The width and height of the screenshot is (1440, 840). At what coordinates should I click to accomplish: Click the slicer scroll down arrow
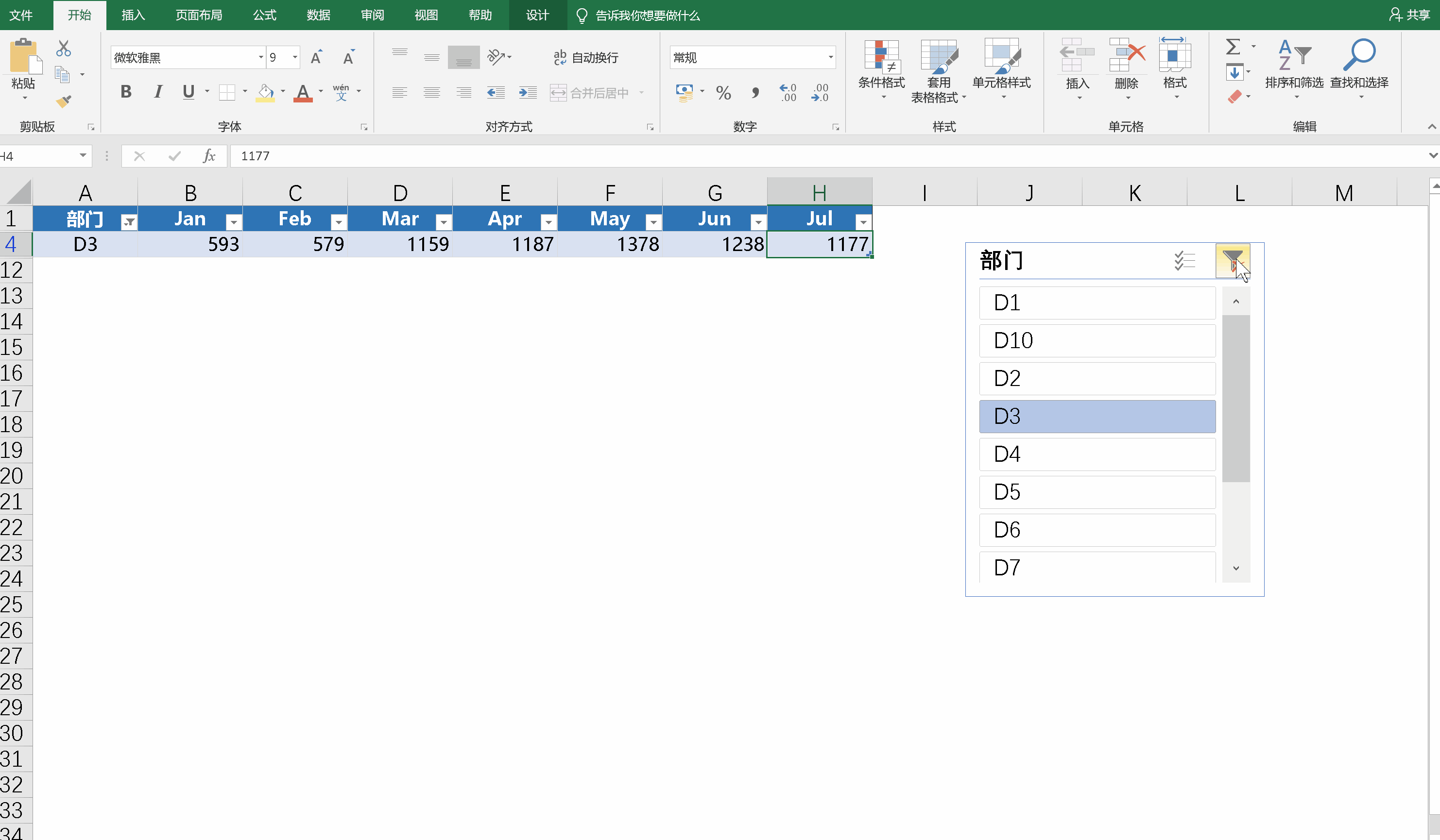point(1236,568)
